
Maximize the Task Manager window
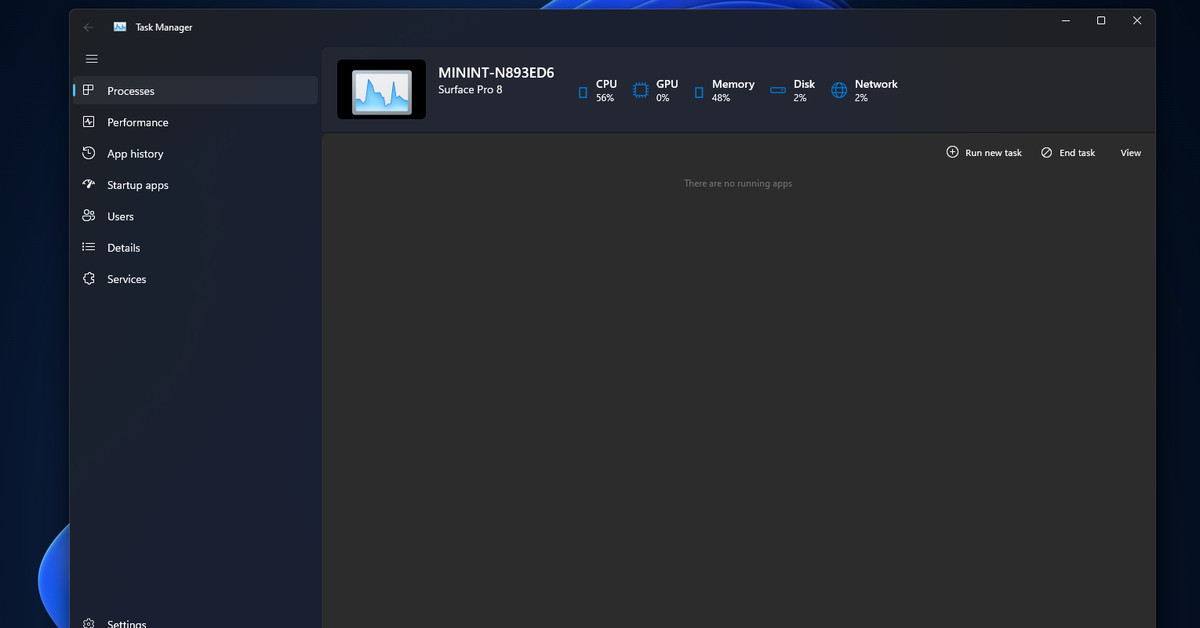click(1101, 21)
